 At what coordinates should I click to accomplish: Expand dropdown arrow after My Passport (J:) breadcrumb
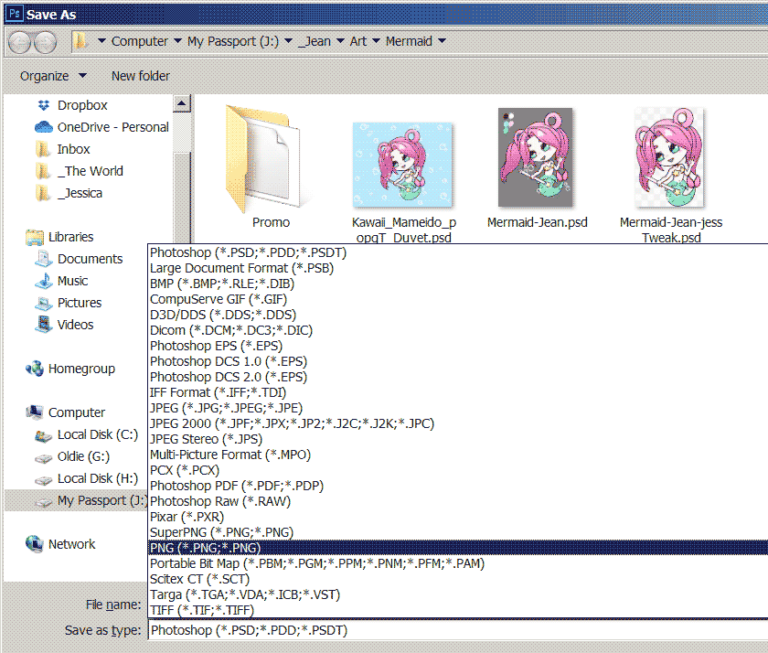[x=288, y=41]
